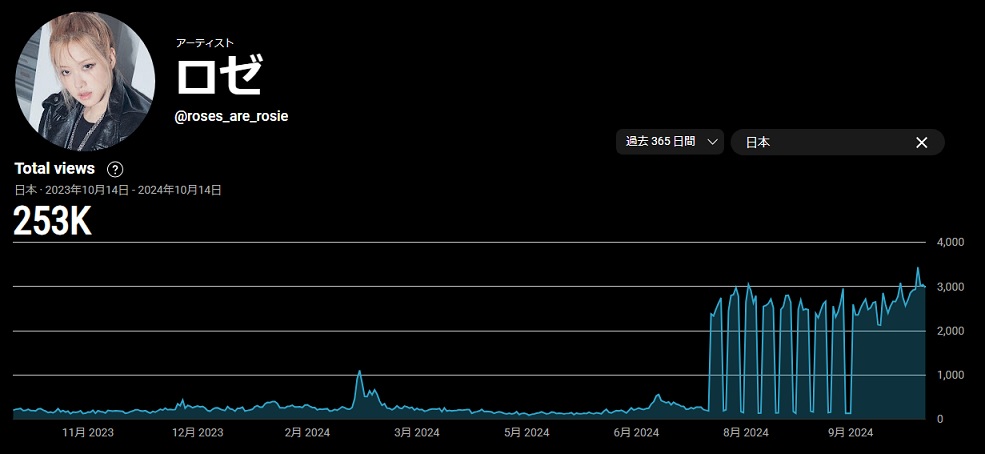This screenshot has height=454, width=985.
Task: Click the 6月 2024 axis label
Action: click(x=634, y=433)
